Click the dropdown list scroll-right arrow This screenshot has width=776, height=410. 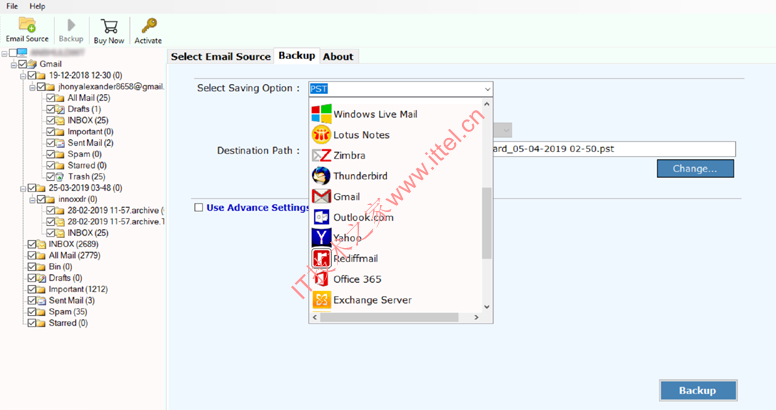[x=476, y=317]
